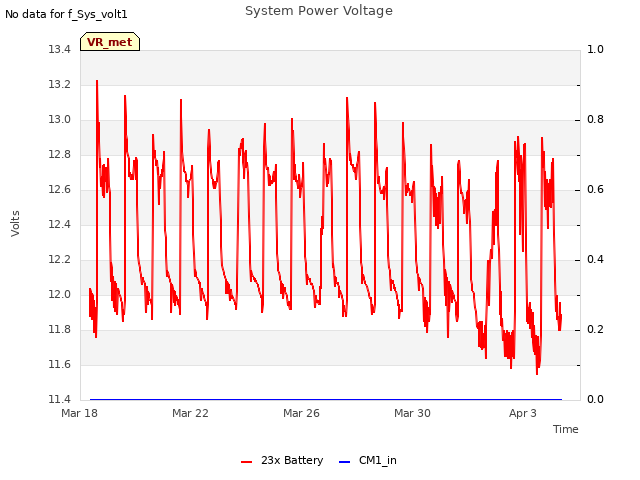Click the 12.4 left axis value
The width and height of the screenshot is (640, 480).
point(60,225)
